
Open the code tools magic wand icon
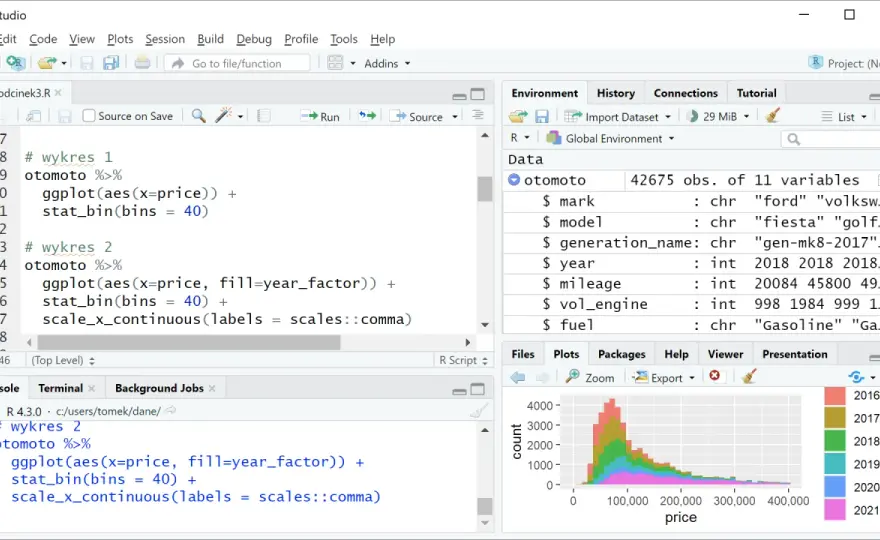[223, 116]
